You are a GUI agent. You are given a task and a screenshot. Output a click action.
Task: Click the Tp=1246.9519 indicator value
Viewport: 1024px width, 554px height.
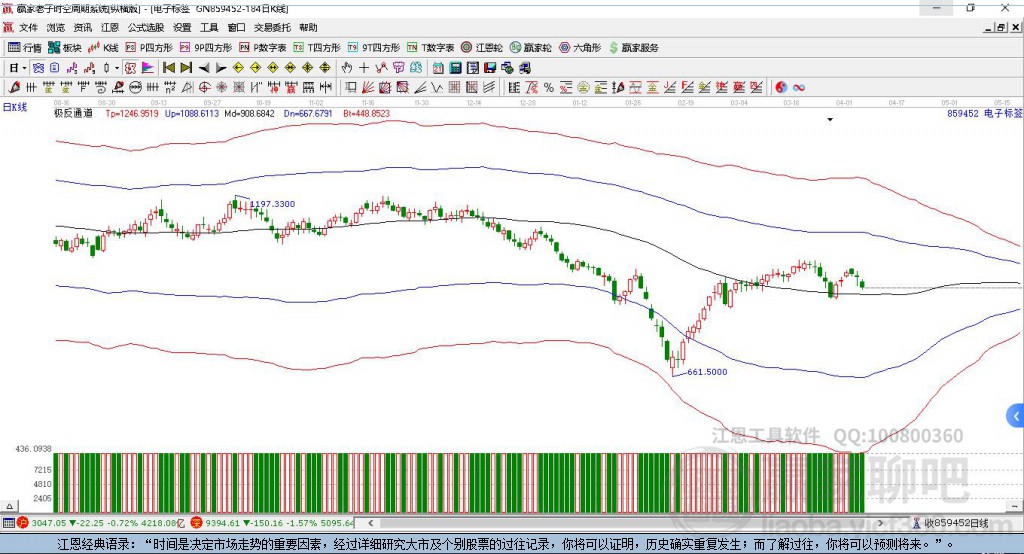(132, 113)
